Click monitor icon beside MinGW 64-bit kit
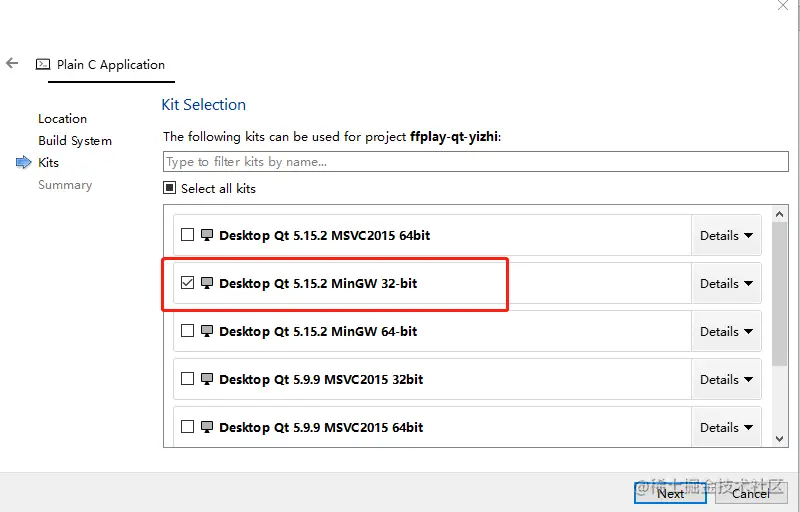 click(207, 332)
